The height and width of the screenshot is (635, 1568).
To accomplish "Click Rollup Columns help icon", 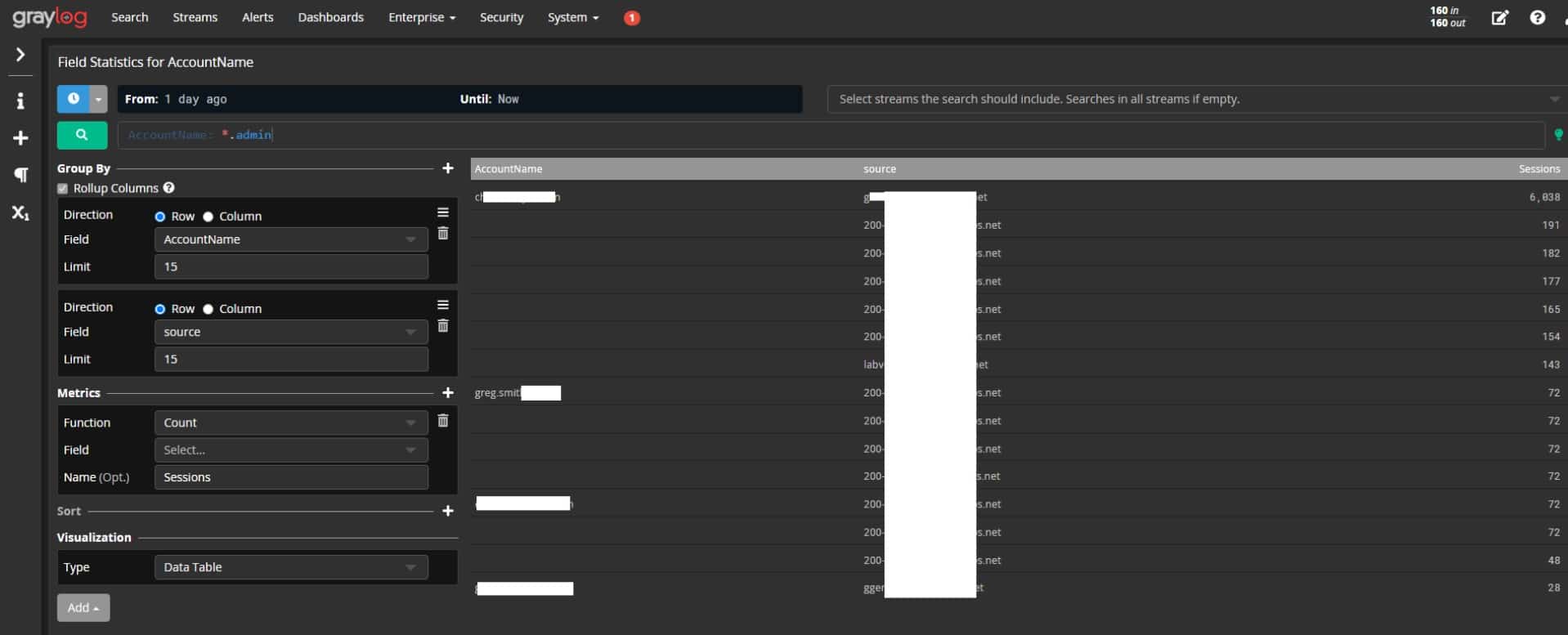I will (168, 187).
